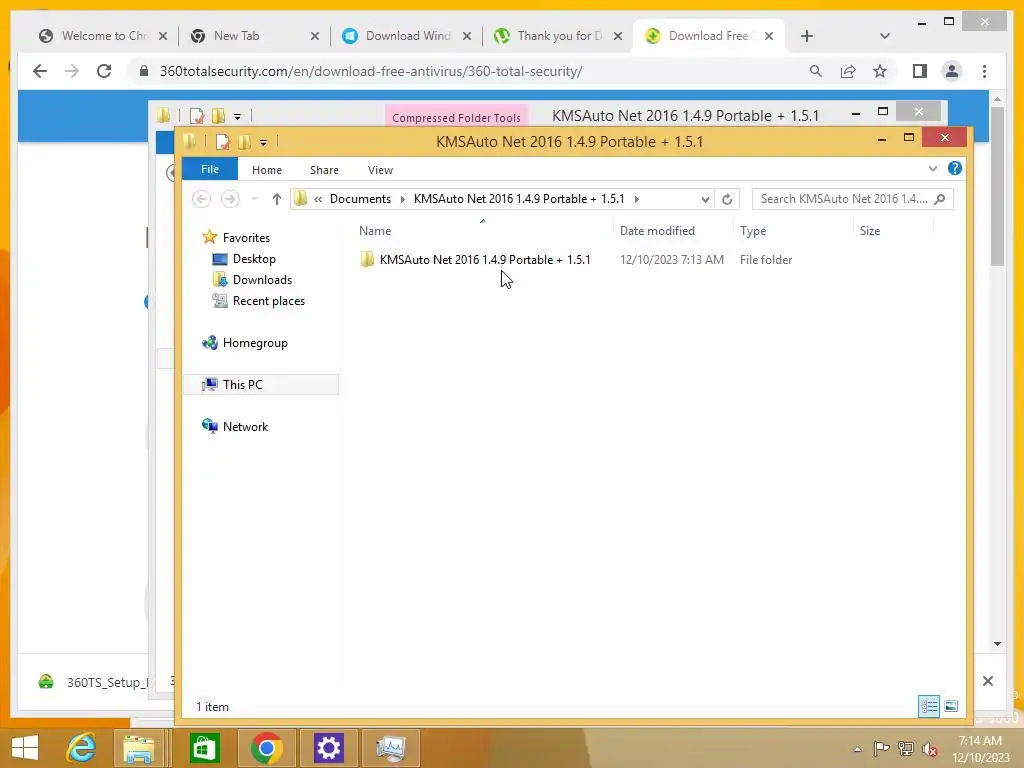Screen dimensions: 1024x768
Task: Select KMSAuto Net folder breadcrumb segment
Action: (x=519, y=199)
